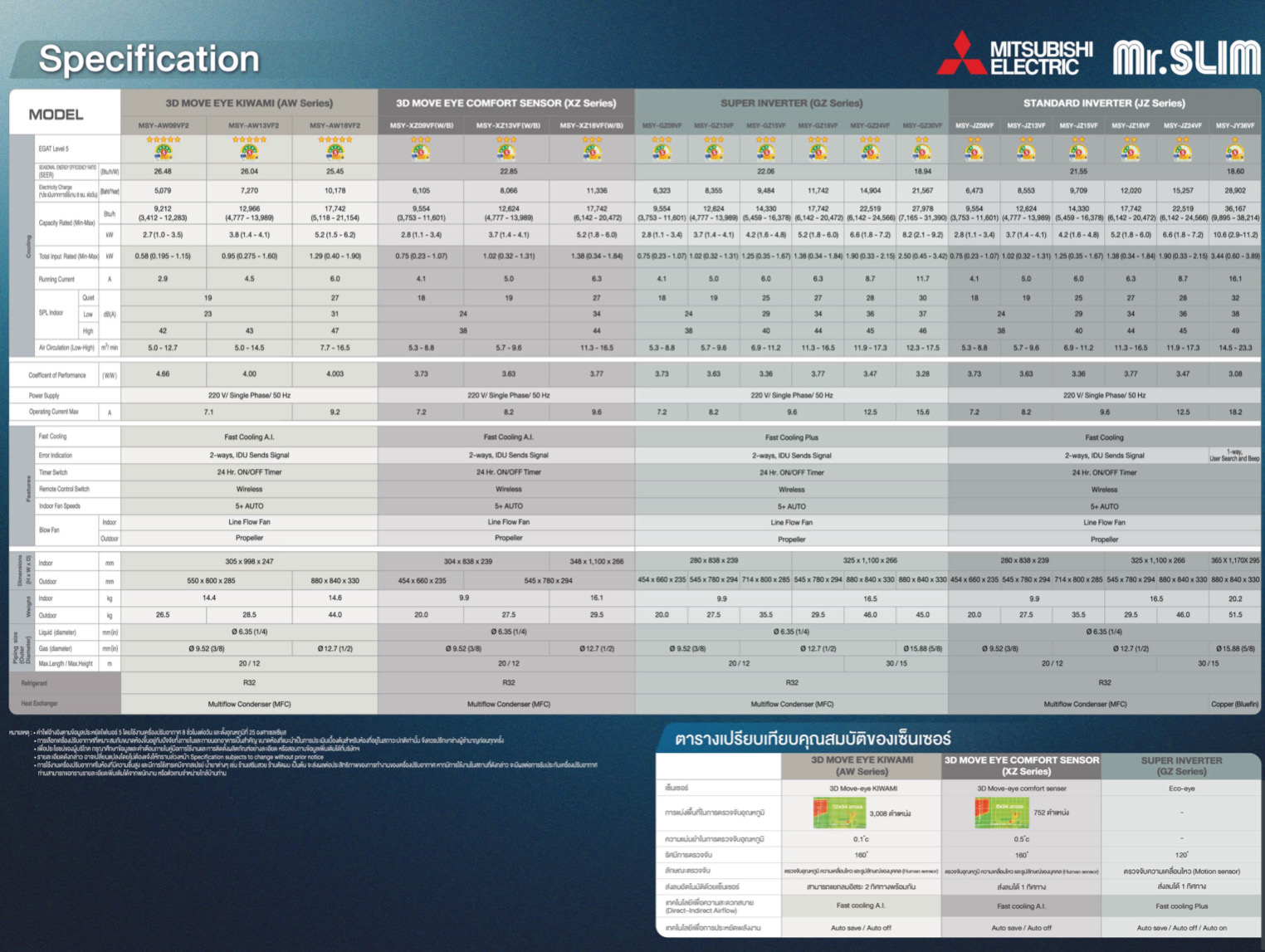Click the EGAT badge under MSY-XZ13VF(W/B)

tap(506, 152)
